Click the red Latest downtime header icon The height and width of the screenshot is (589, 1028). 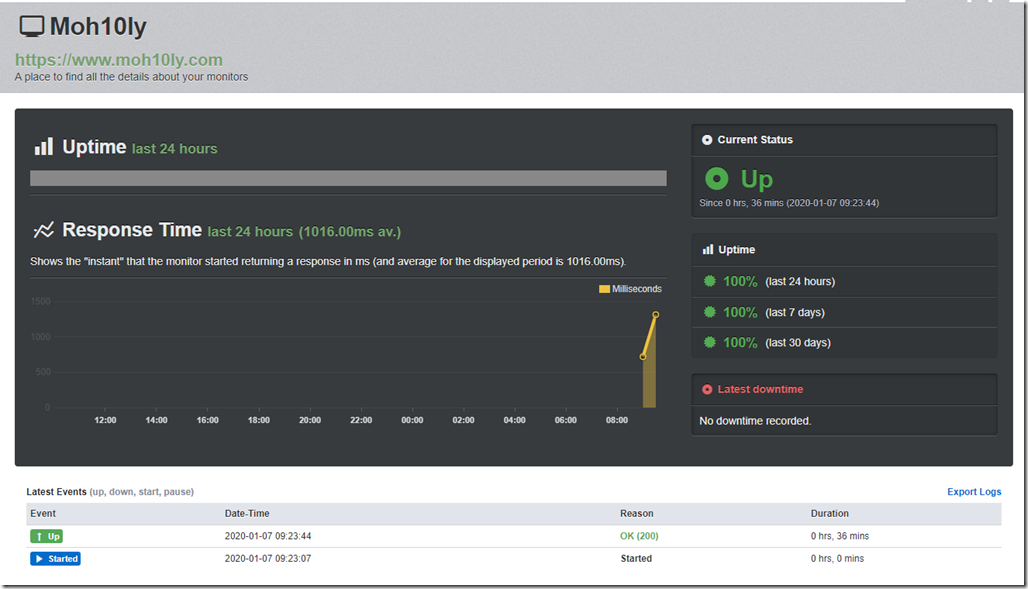pos(707,390)
